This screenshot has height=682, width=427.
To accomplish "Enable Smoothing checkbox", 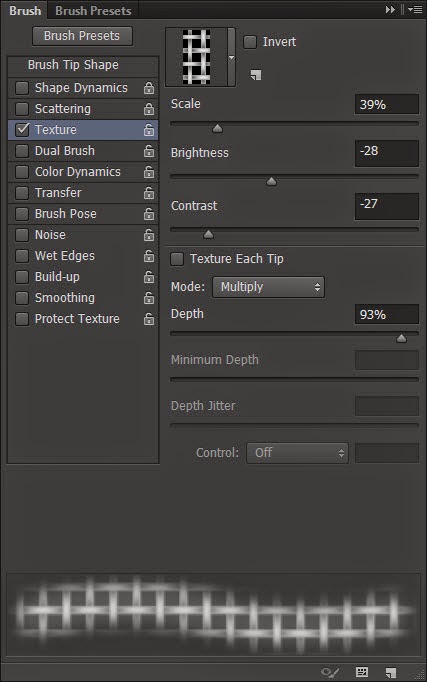I will 22,298.
